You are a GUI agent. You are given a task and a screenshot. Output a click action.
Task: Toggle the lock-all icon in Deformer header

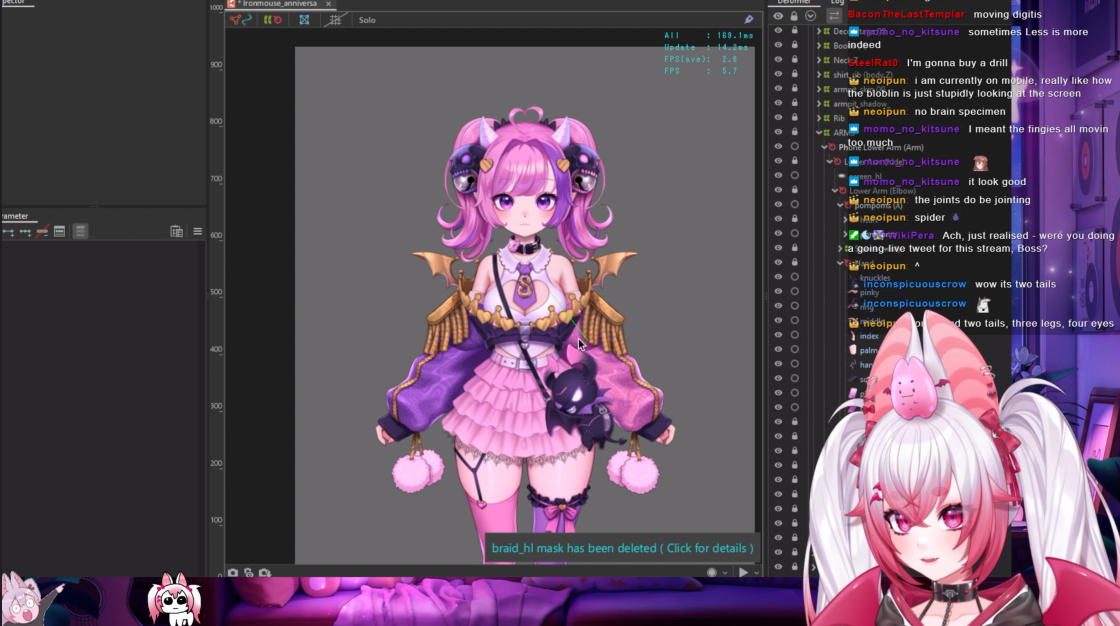coord(794,16)
